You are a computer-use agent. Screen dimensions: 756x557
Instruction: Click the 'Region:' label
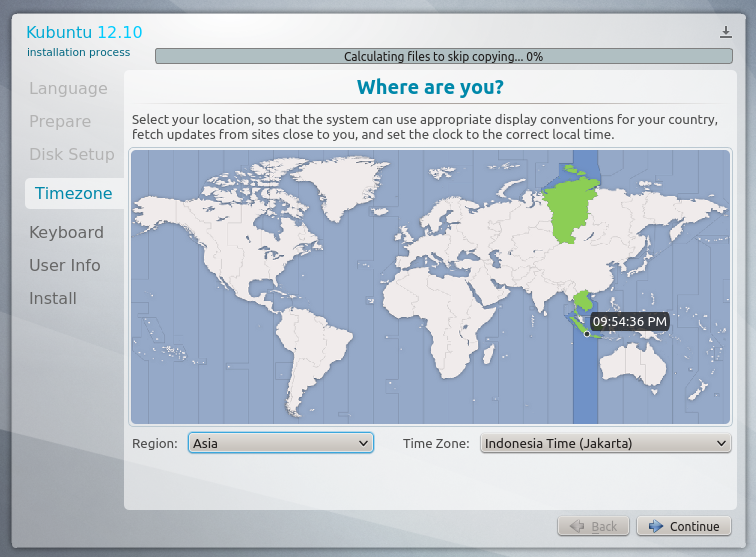[155, 444]
